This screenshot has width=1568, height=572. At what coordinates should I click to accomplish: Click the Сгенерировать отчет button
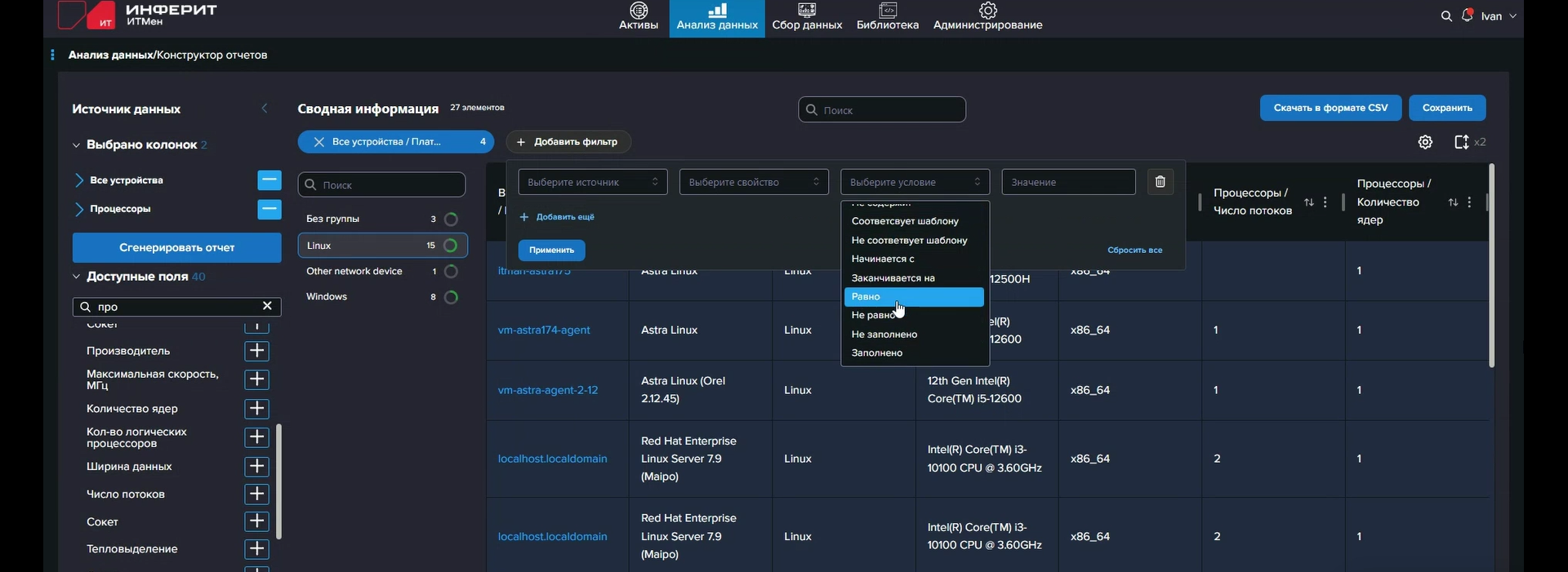click(176, 247)
